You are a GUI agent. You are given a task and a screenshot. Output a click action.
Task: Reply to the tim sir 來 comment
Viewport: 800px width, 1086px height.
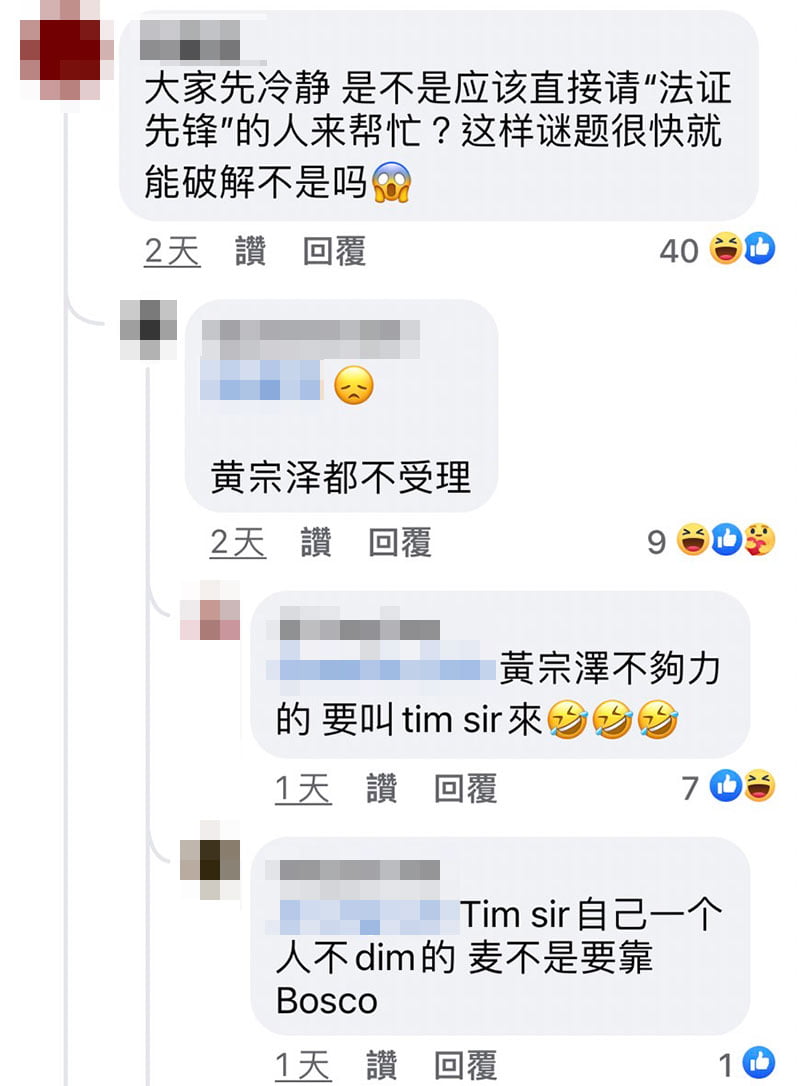465,788
